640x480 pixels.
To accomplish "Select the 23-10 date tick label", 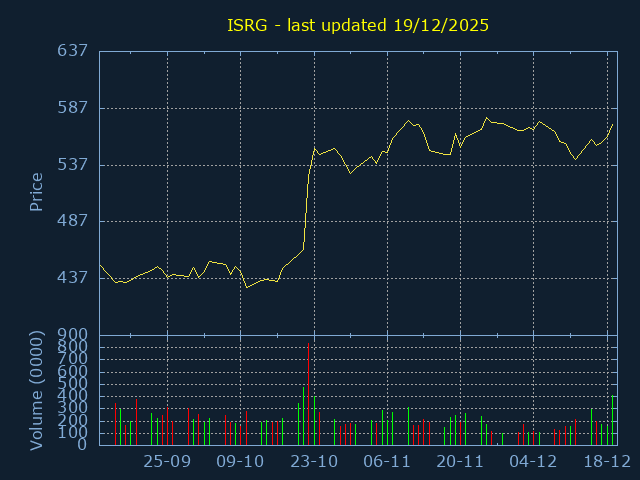I will point(314,462).
